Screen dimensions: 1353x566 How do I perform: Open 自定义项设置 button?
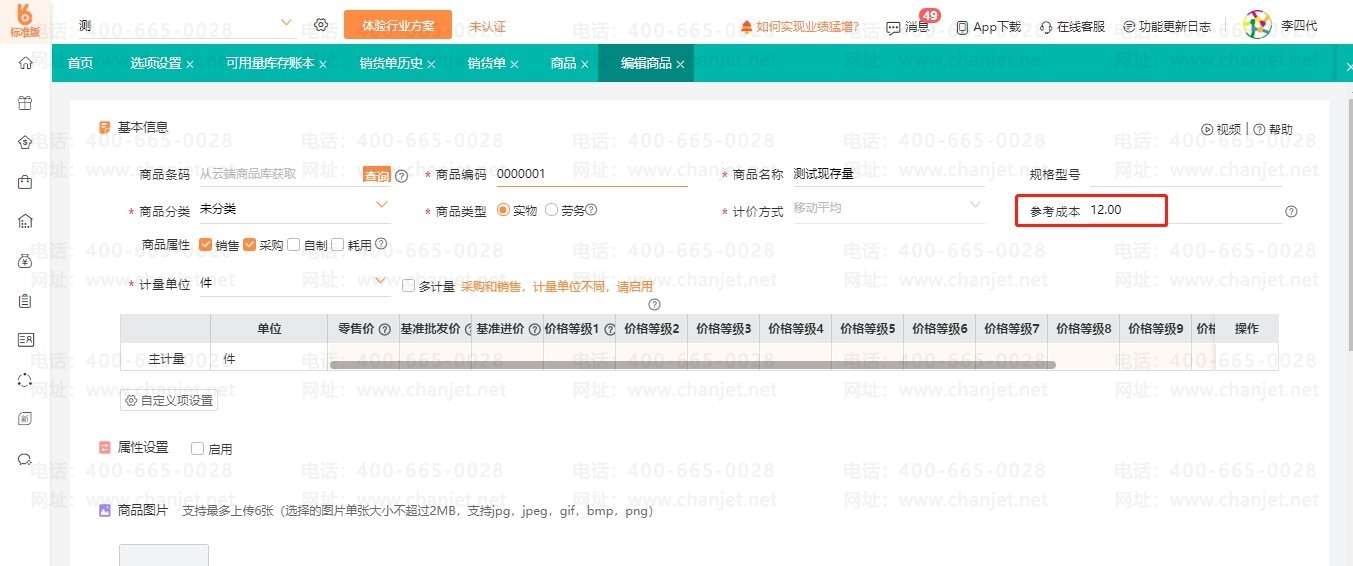(x=169, y=401)
